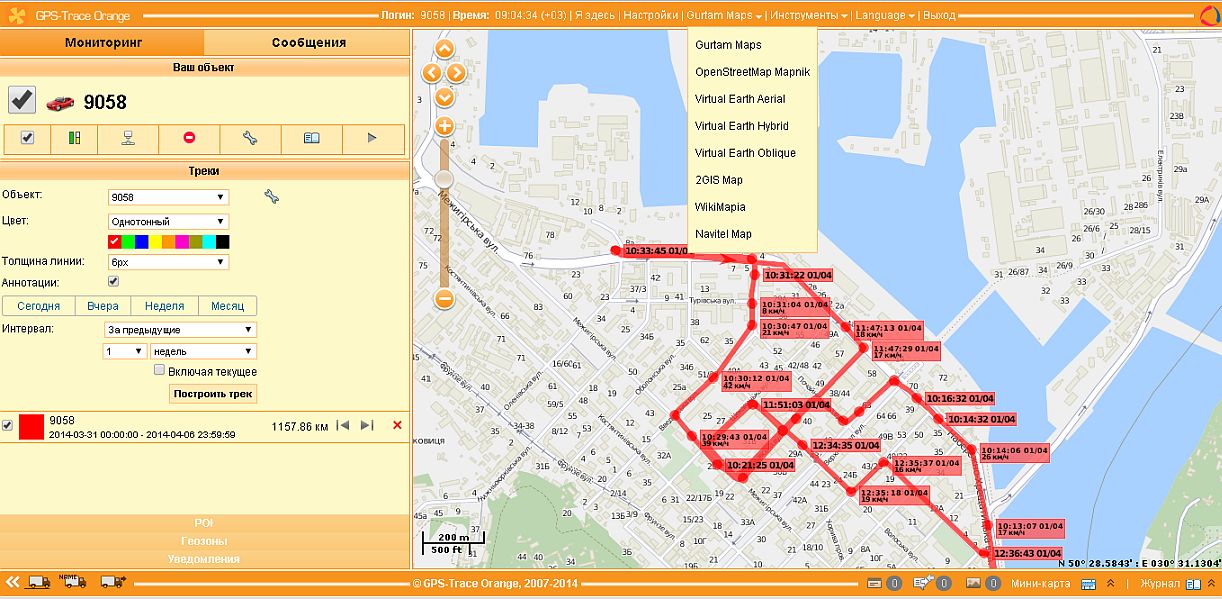Zoom out with the minus button
The height and width of the screenshot is (599, 1222).
coord(445,298)
